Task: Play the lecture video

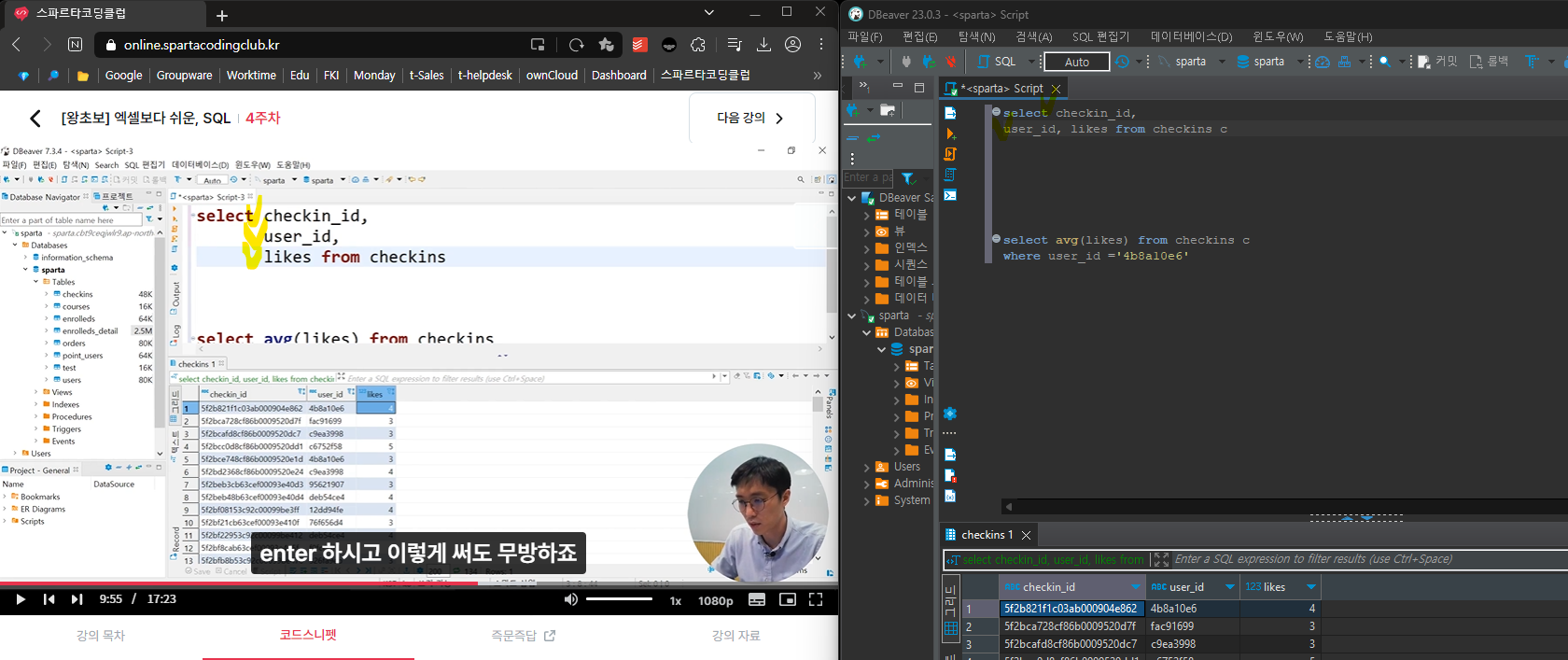Action: 21,599
